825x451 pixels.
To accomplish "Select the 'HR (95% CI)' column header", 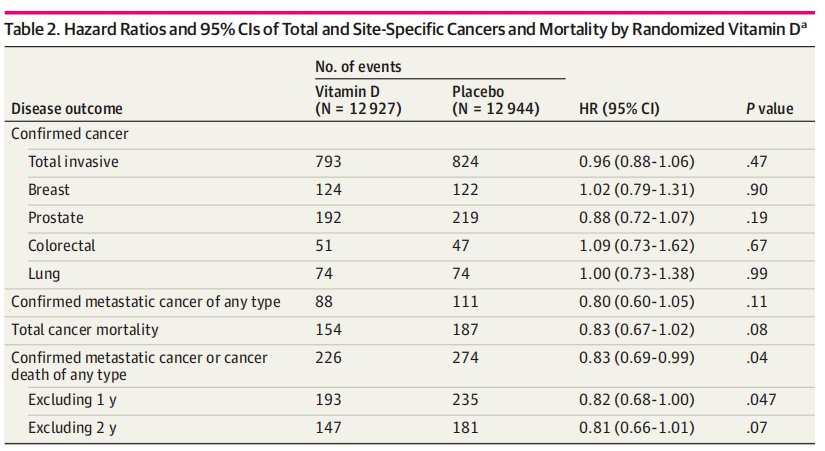I will click(x=619, y=108).
